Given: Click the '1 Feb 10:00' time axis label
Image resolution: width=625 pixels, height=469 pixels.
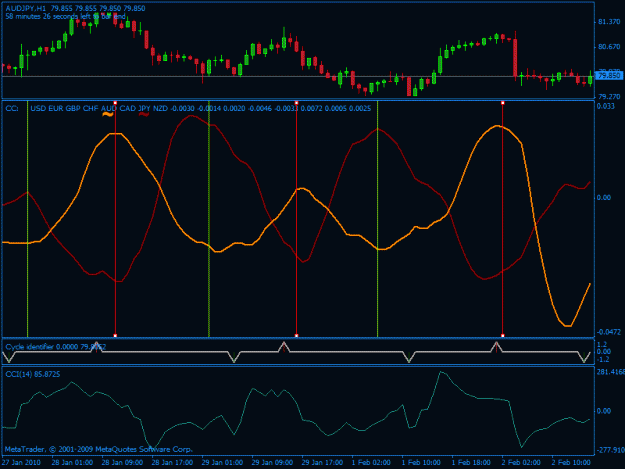Looking at the screenshot, I should 421,463.
